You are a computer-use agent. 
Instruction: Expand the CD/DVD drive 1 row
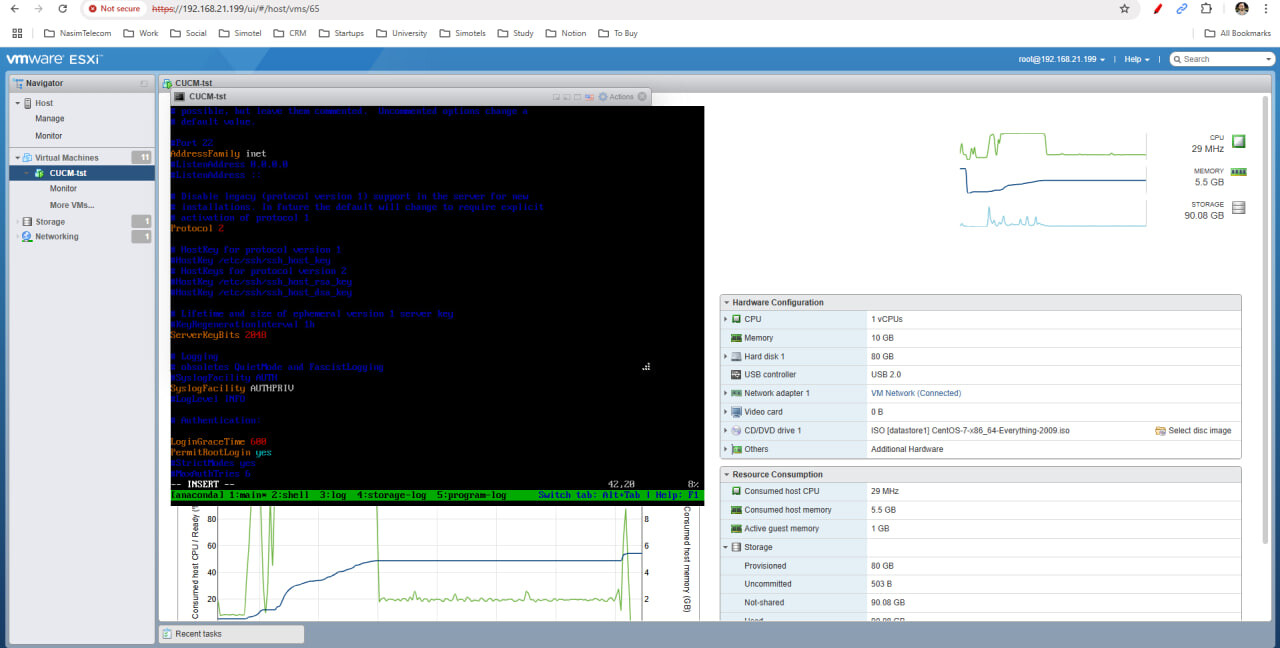point(726,430)
